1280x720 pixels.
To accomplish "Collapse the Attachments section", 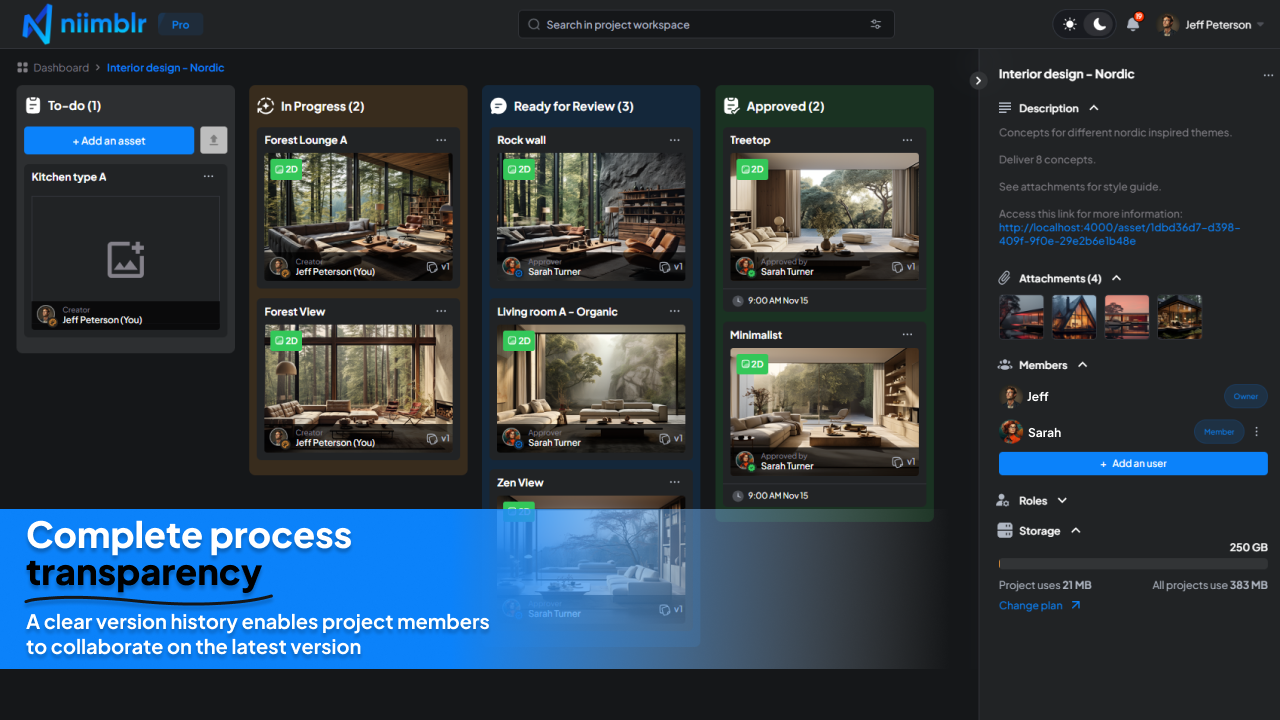I will tap(1117, 278).
